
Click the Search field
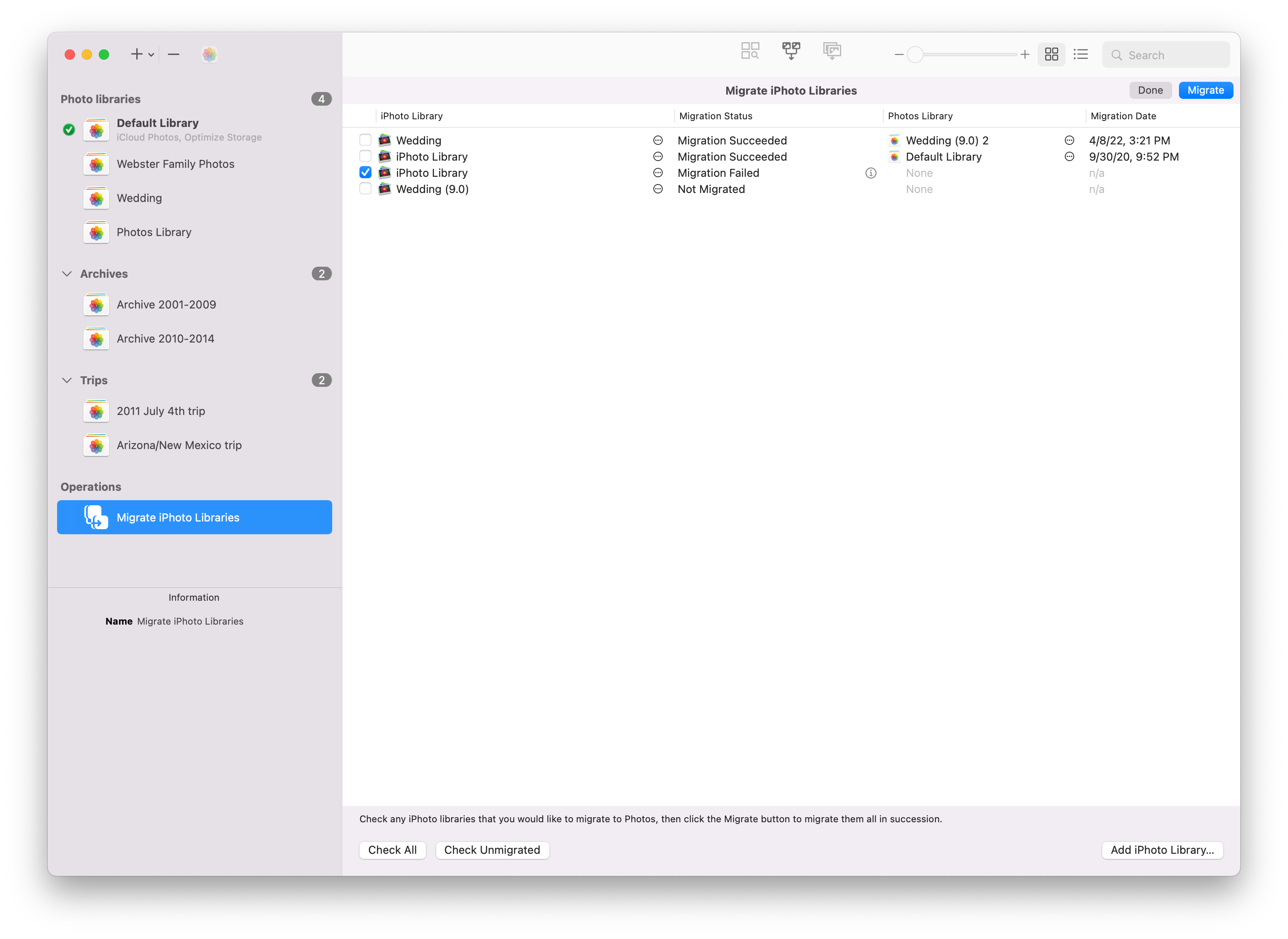pyautogui.click(x=1166, y=55)
